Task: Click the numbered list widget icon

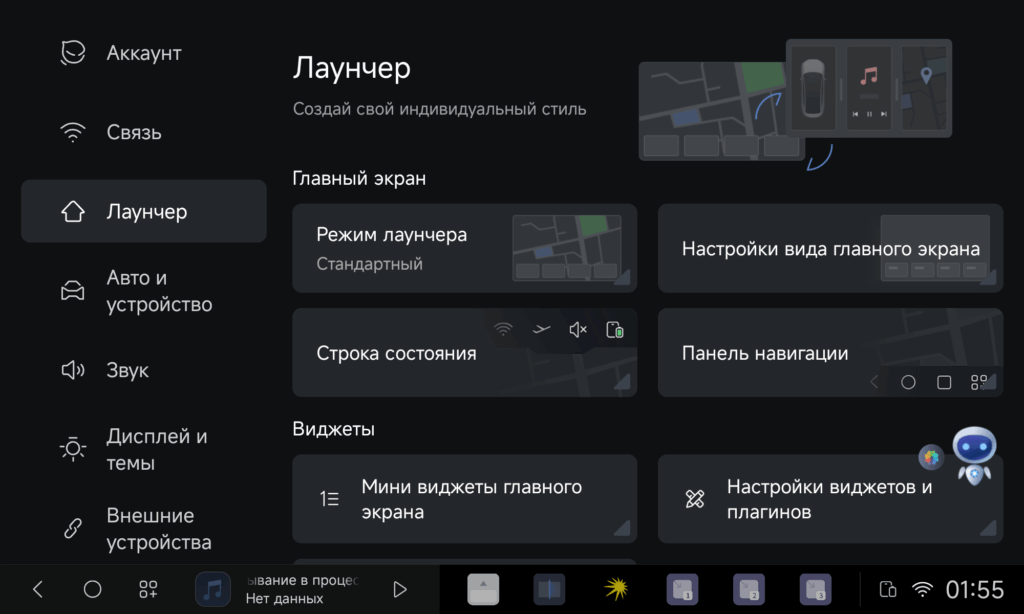Action: (x=329, y=499)
